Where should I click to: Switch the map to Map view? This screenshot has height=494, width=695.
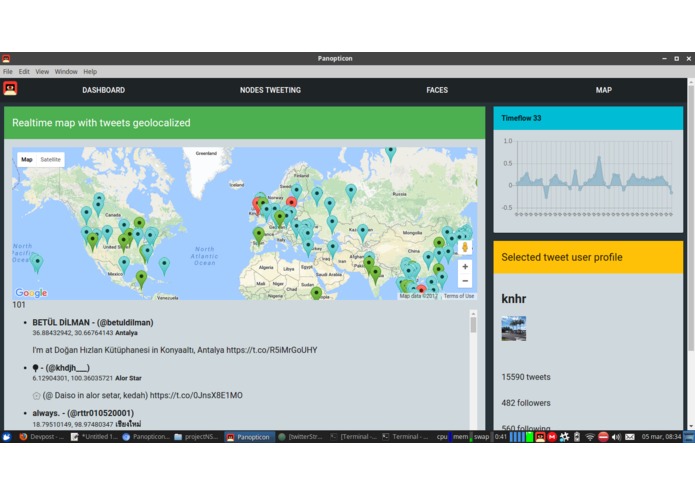point(27,159)
